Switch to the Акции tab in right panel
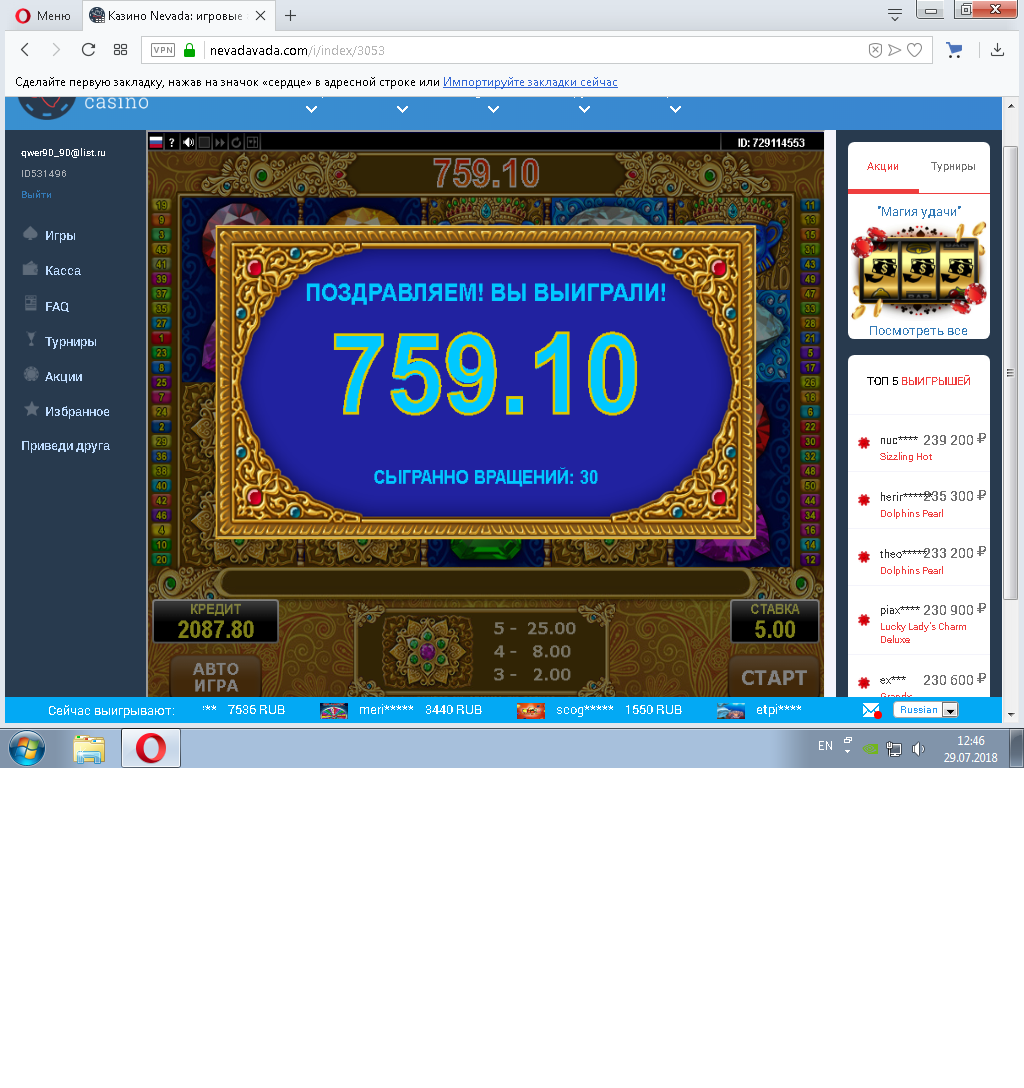The width and height of the screenshot is (1024, 1088). click(882, 167)
